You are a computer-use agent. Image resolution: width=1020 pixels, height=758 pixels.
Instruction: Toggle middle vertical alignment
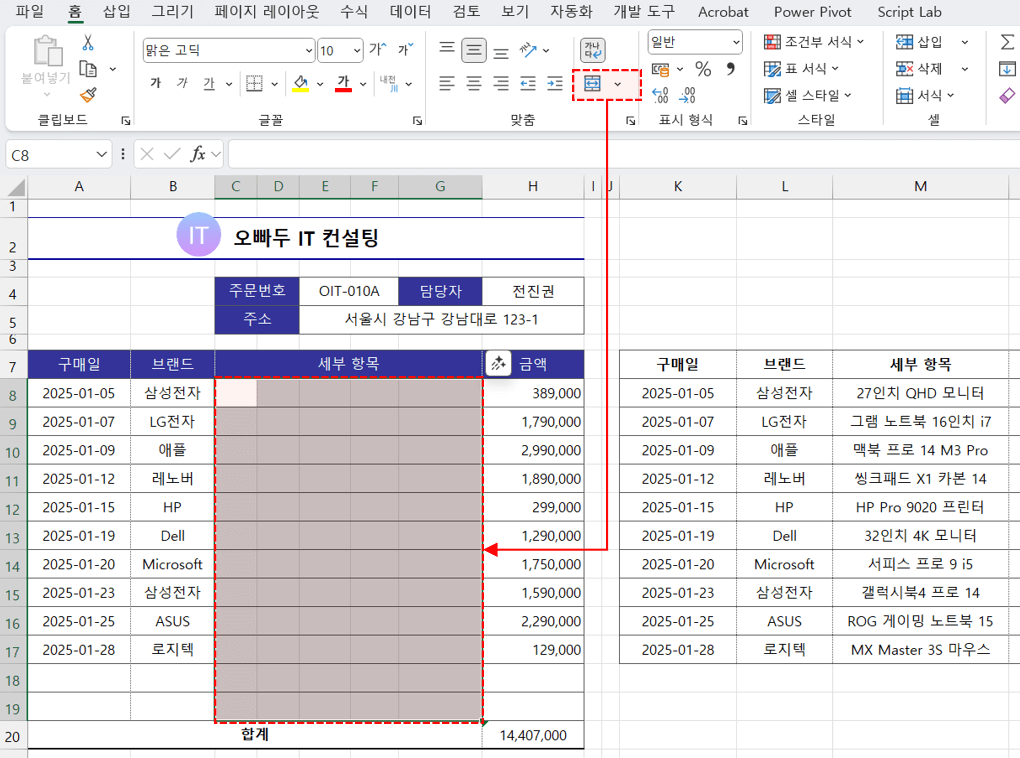tap(474, 50)
